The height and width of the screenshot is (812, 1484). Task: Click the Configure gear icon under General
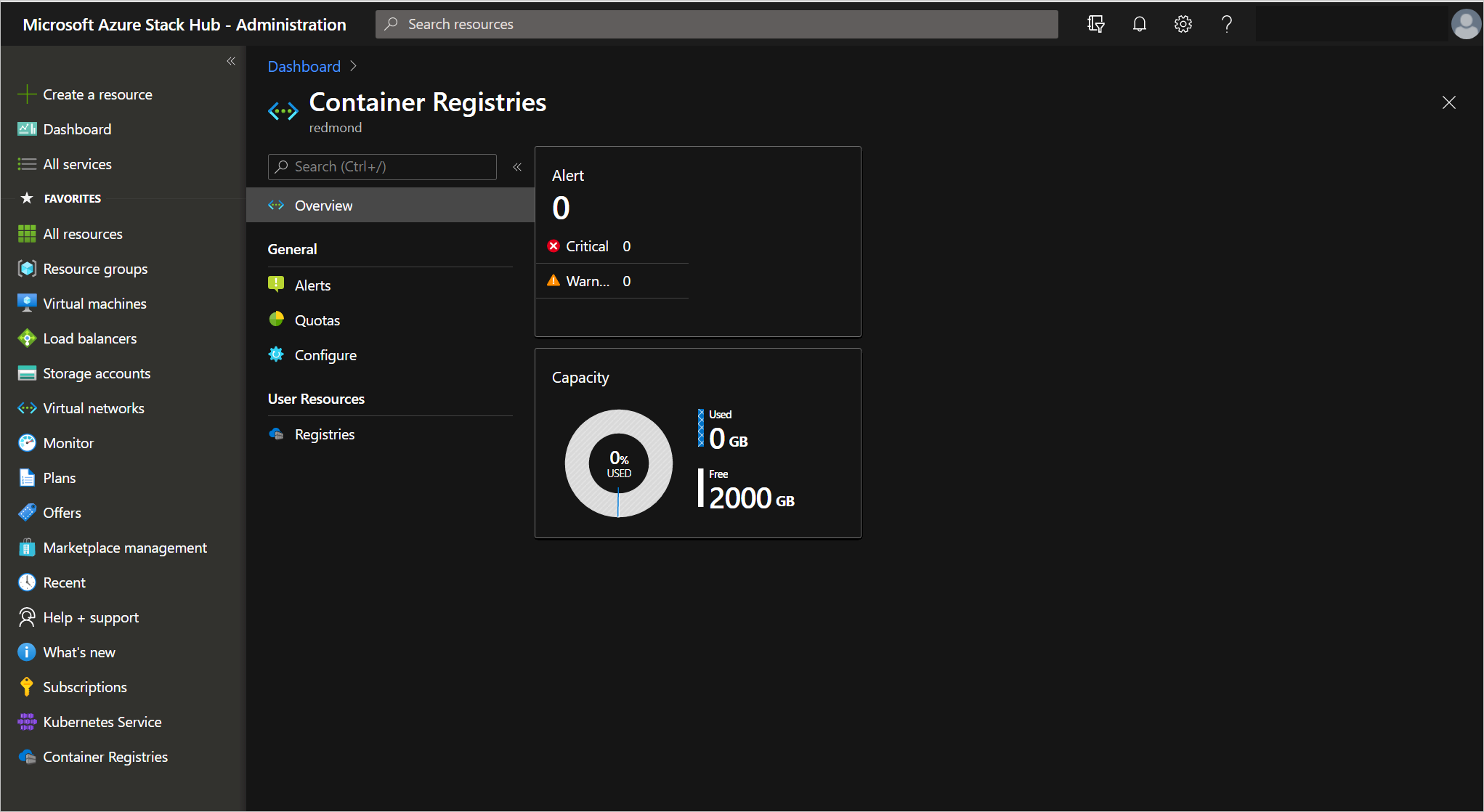277,354
